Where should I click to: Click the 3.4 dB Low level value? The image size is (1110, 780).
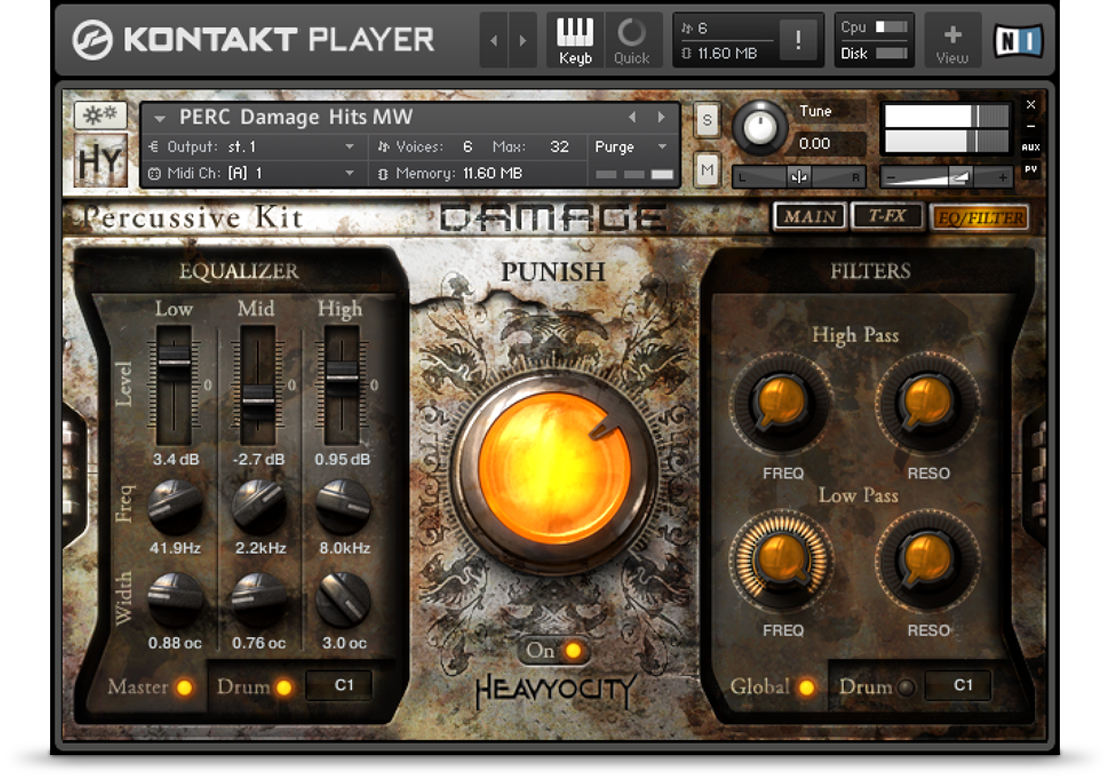pos(176,459)
